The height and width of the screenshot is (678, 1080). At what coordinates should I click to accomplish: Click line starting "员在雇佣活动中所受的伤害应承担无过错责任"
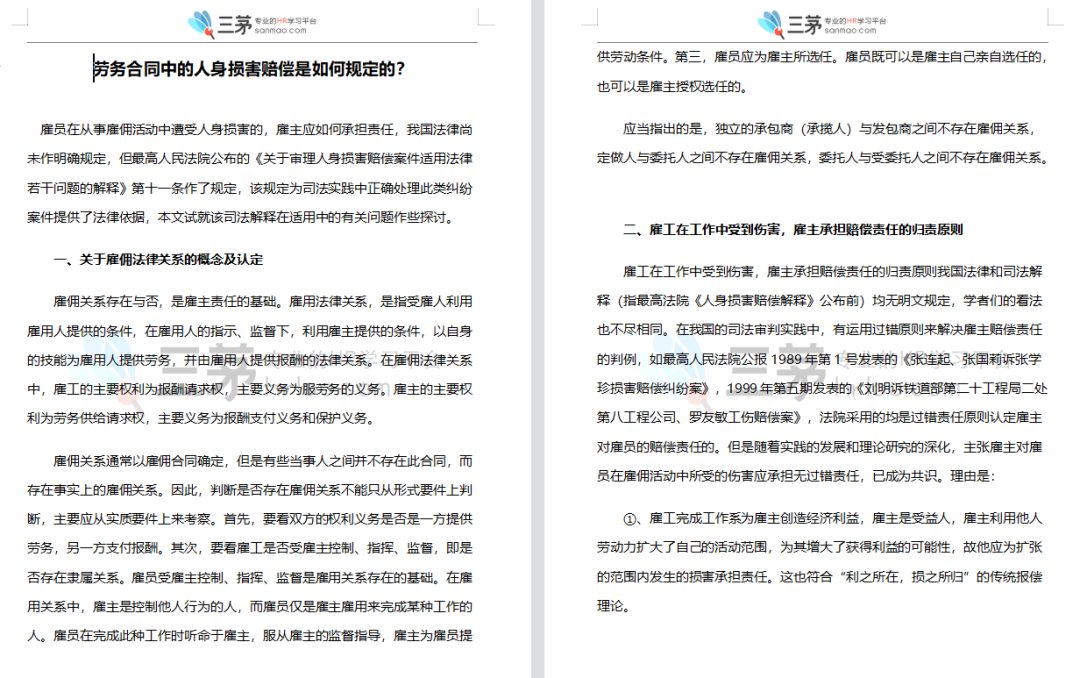[x=796, y=475]
